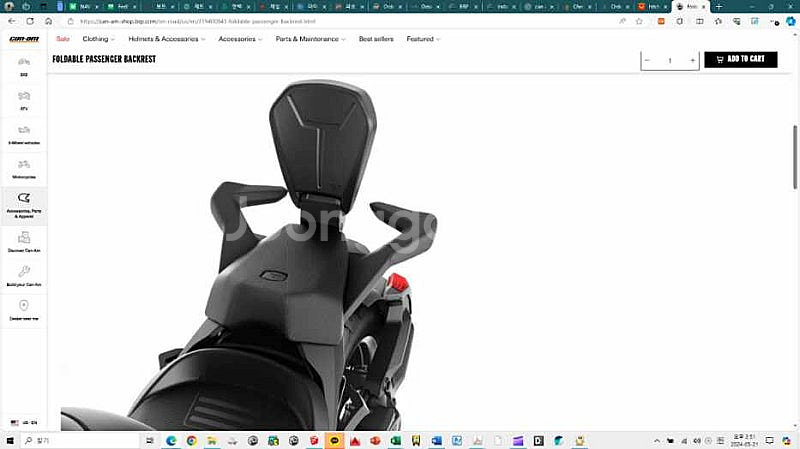This screenshot has height=449, width=800.
Task: Click the Build your Can-Am wrench icon
Action: [x=24, y=272]
